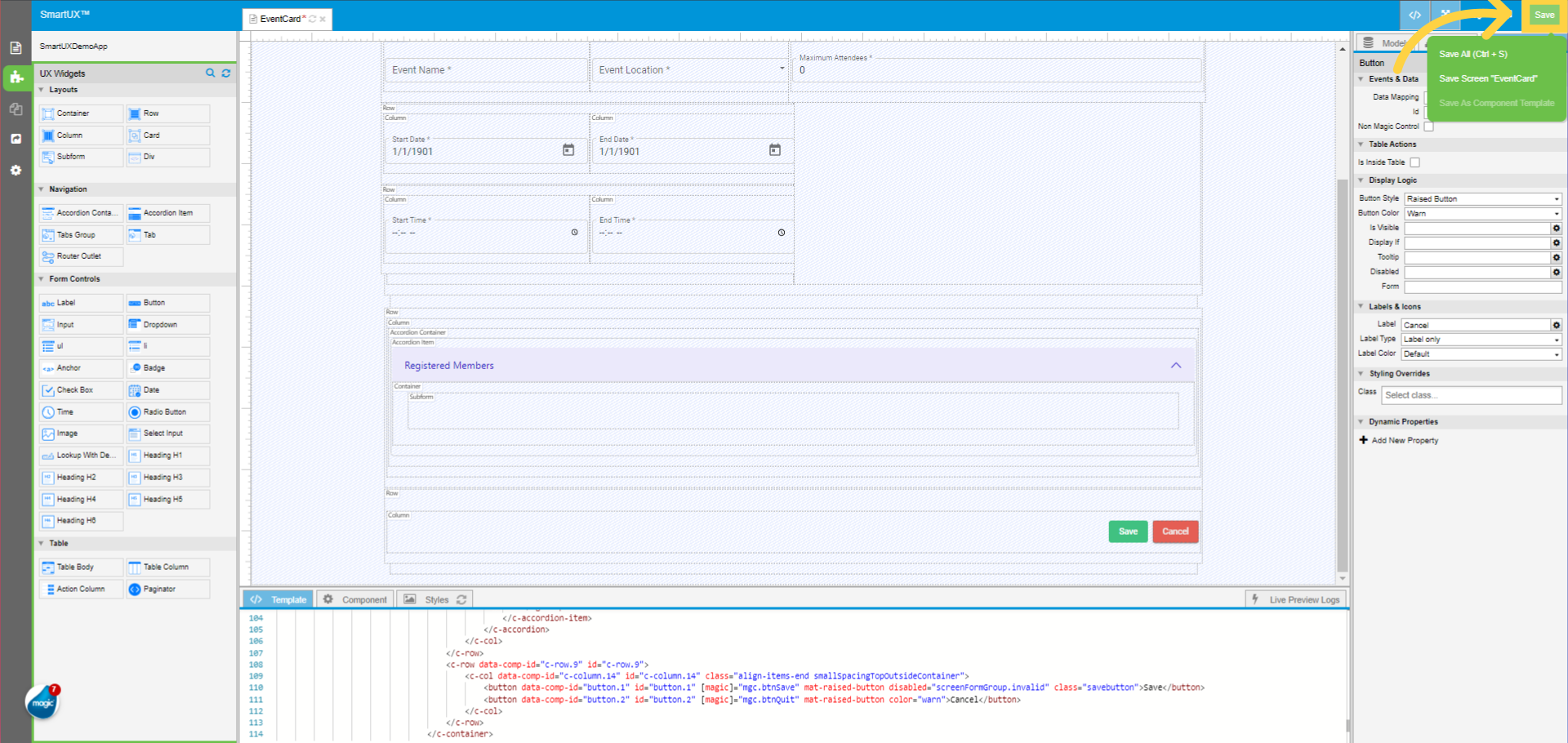
Task: Open the Button Style dropdown
Action: (1482, 199)
